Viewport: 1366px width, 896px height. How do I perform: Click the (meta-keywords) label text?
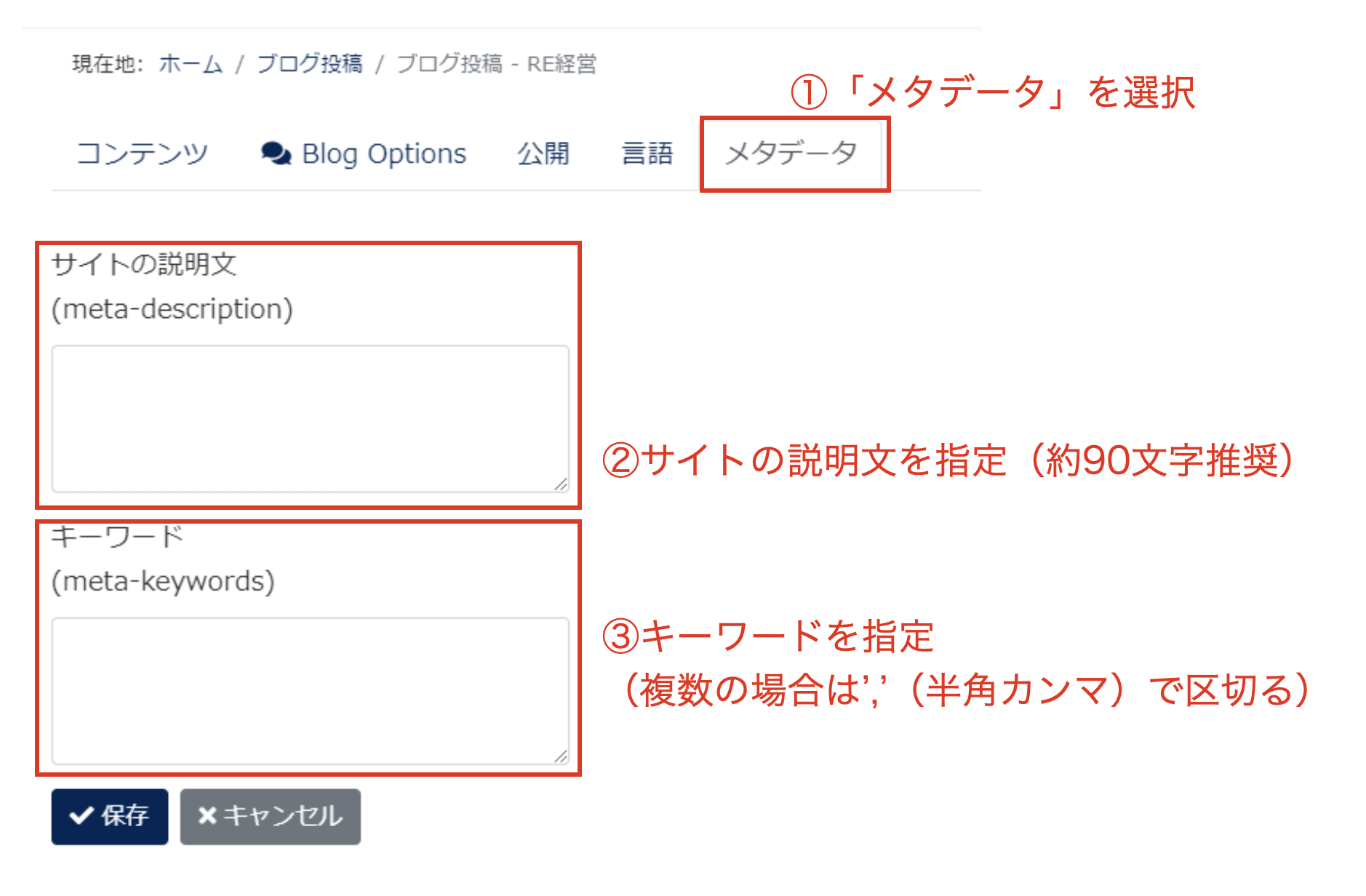tap(163, 582)
